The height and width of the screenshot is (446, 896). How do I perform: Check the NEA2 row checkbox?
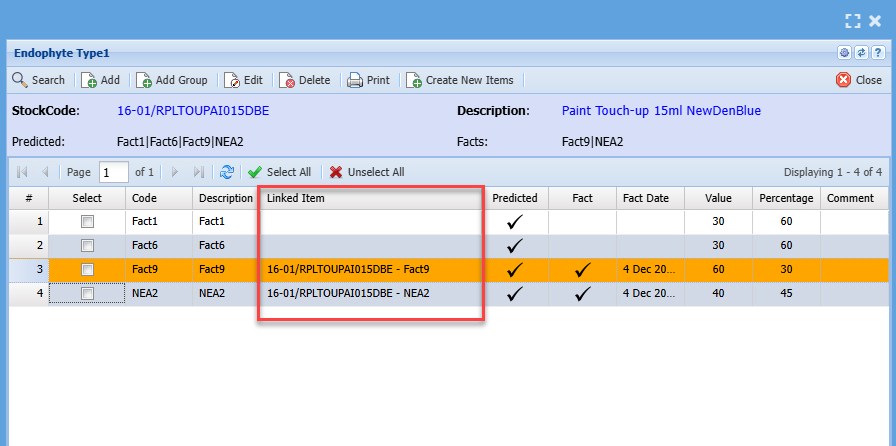pyautogui.click(x=87, y=294)
